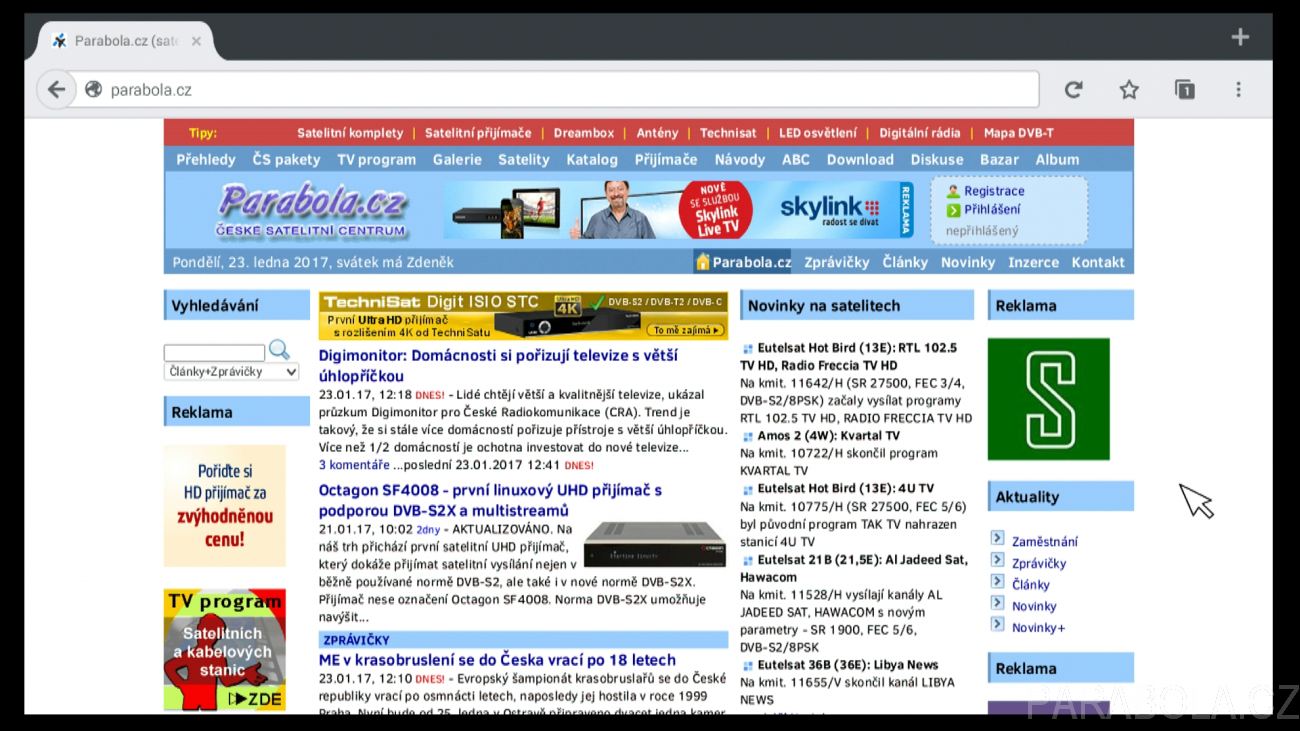
Task: Open the 3 komentáře link
Action: coord(354,465)
